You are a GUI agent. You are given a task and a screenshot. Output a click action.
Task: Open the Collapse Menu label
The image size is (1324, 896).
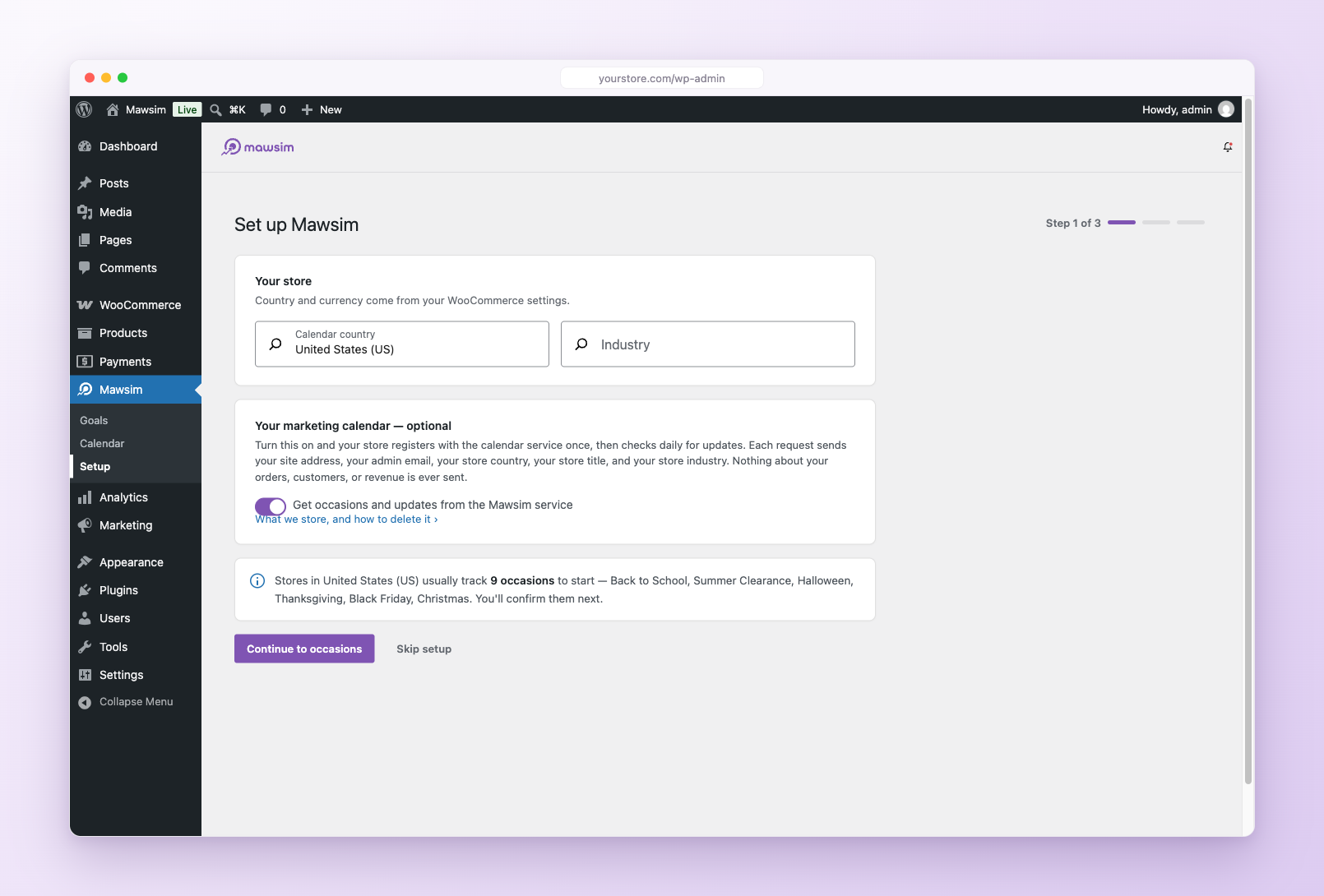[137, 702]
